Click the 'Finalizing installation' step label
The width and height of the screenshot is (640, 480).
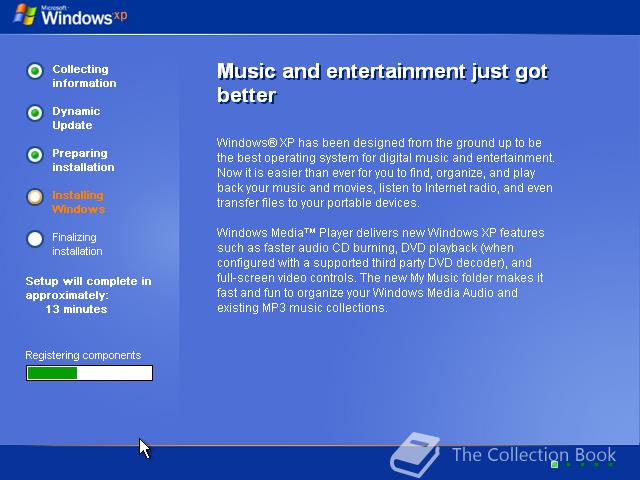(x=77, y=244)
